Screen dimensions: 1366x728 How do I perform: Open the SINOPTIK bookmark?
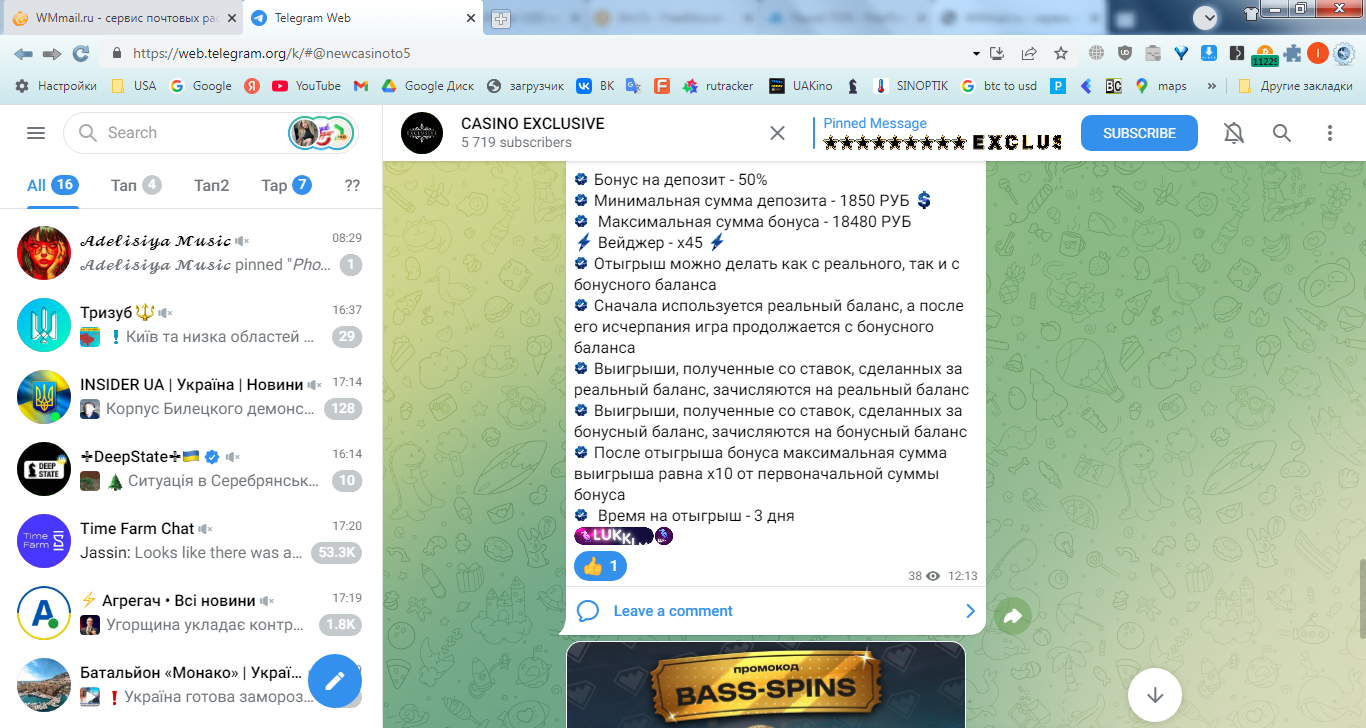point(912,86)
